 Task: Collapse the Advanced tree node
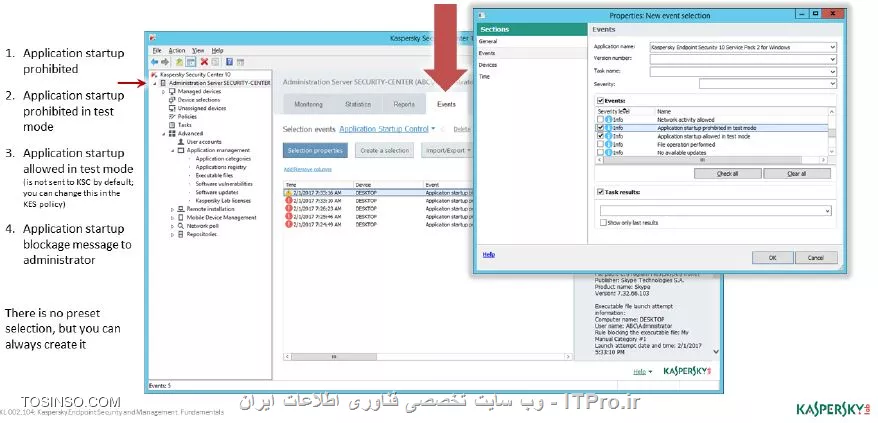pyautogui.click(x=164, y=134)
